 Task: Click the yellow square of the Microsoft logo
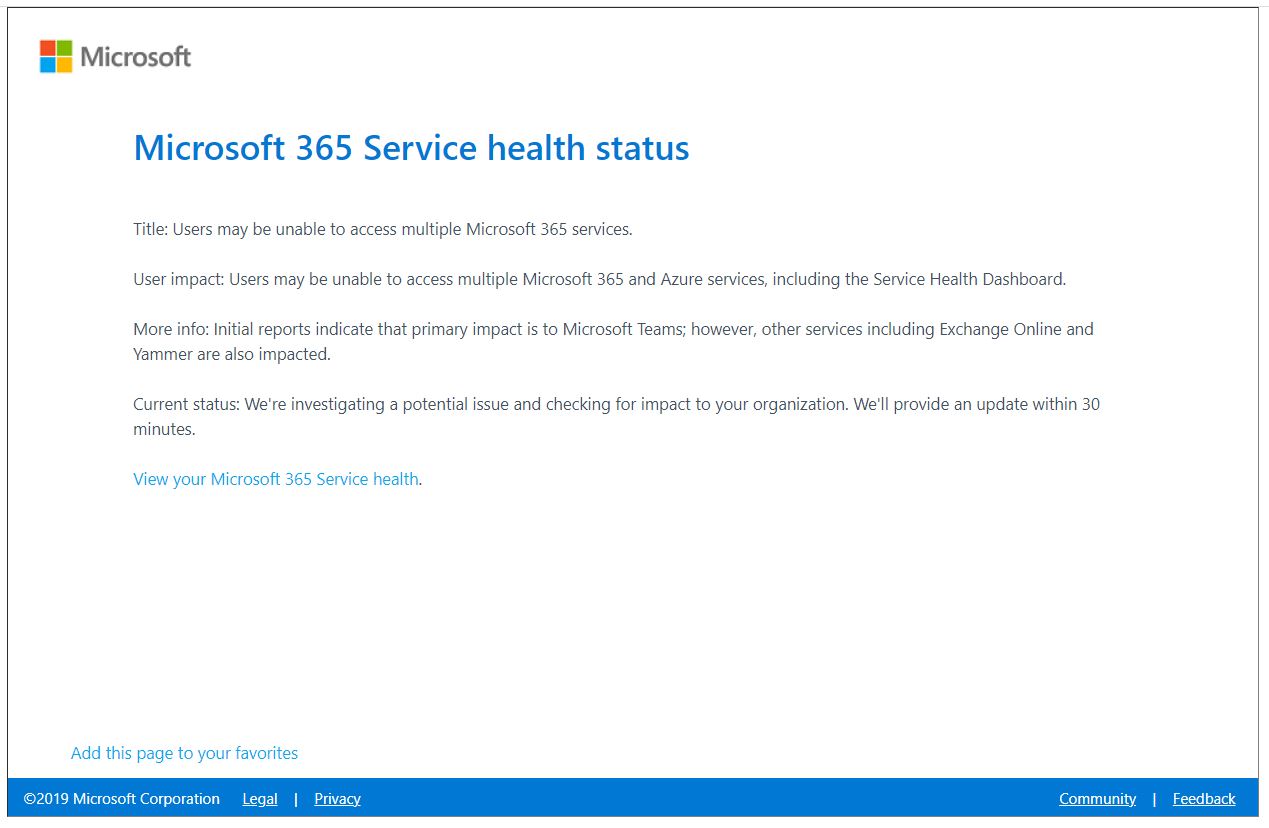[64, 65]
